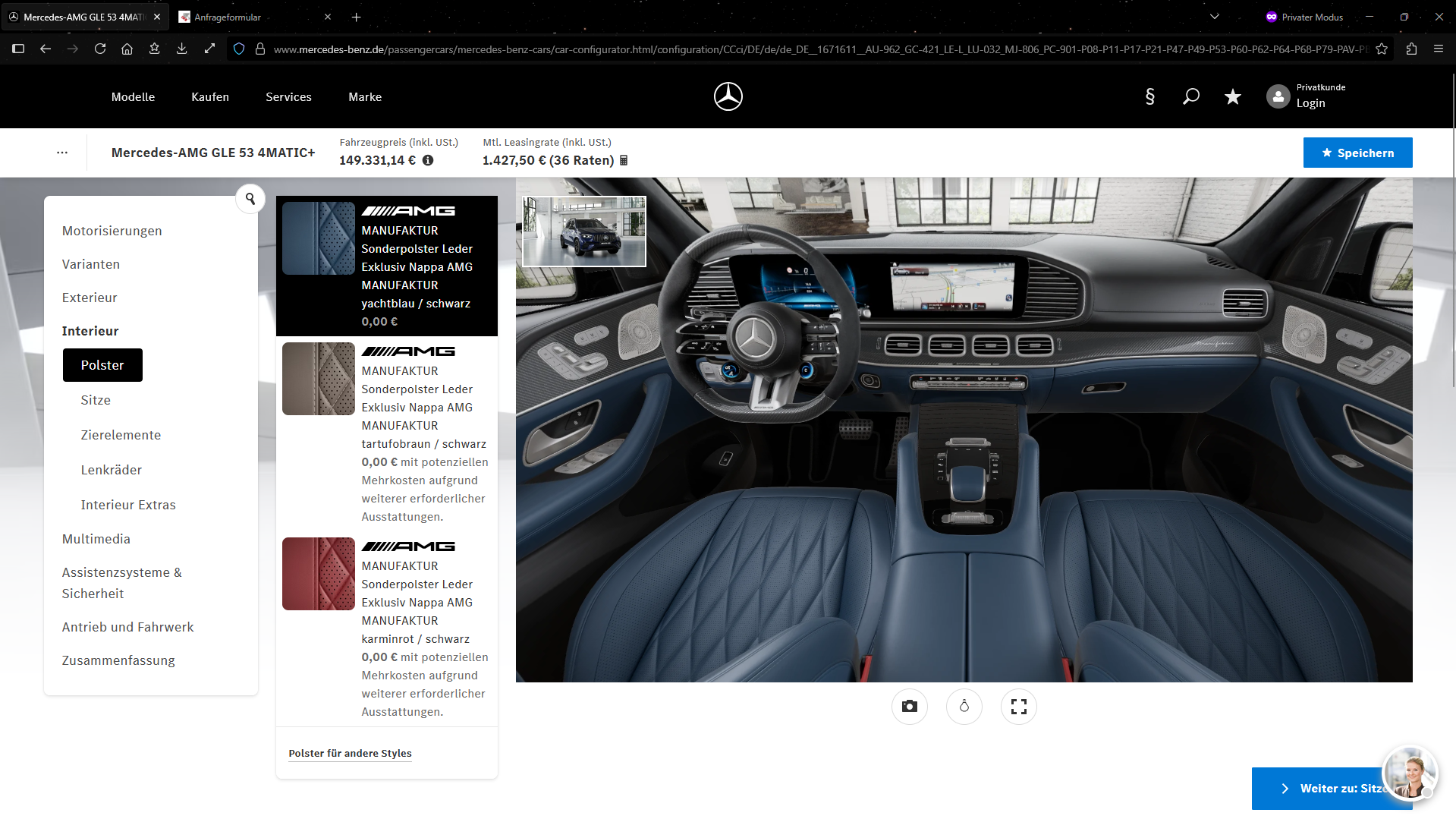Open the list all tabs dropdown
This screenshot has height=819, width=1456.
1215,17
